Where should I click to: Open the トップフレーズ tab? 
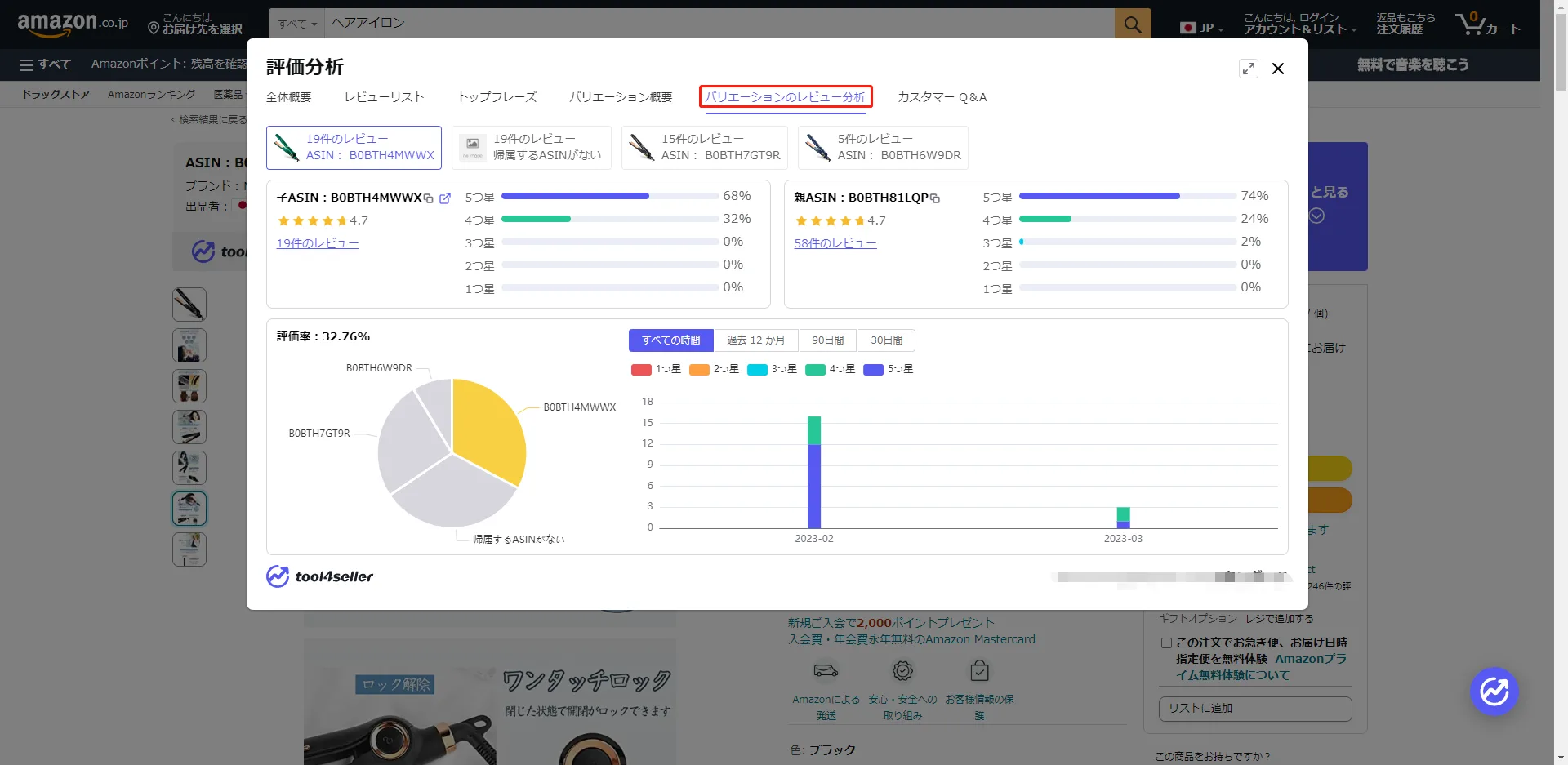click(x=497, y=97)
